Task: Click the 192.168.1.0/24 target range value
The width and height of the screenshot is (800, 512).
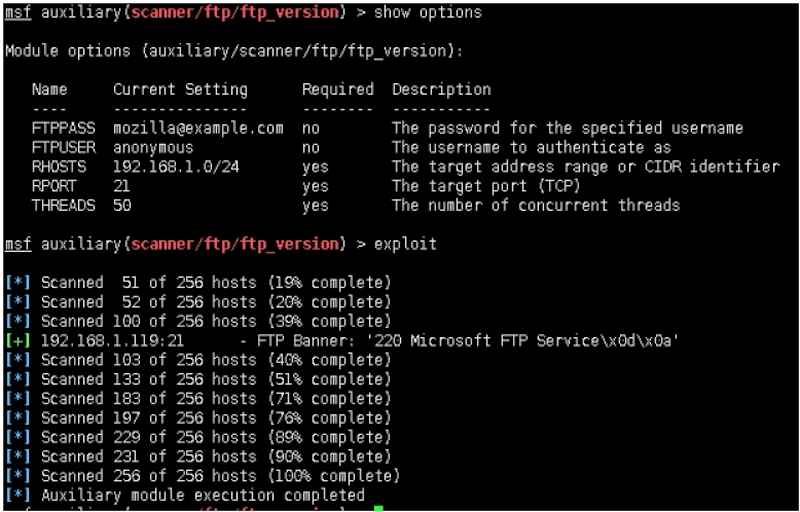Action: pyautogui.click(x=176, y=167)
